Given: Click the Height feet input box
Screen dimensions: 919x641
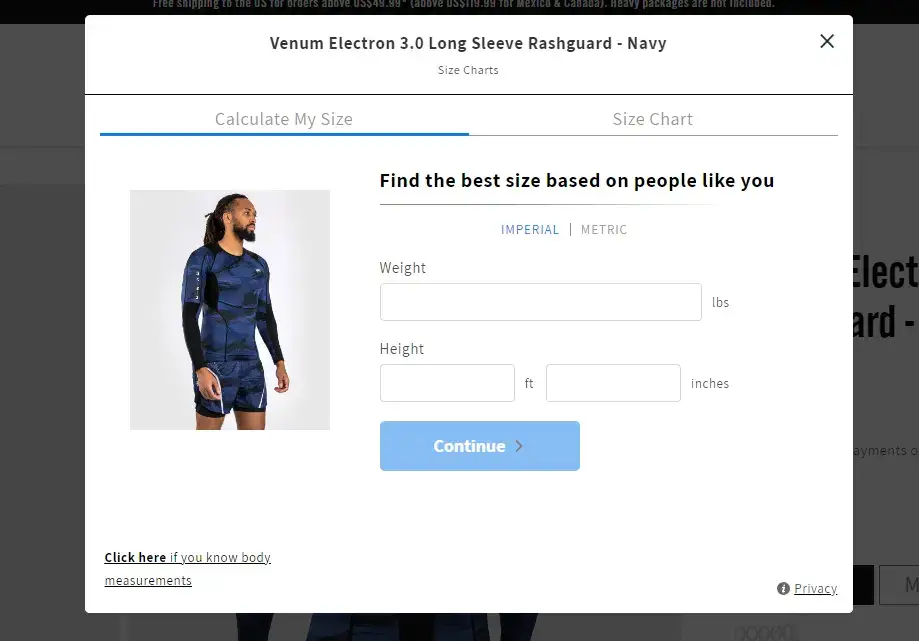Looking at the screenshot, I should click(x=447, y=383).
